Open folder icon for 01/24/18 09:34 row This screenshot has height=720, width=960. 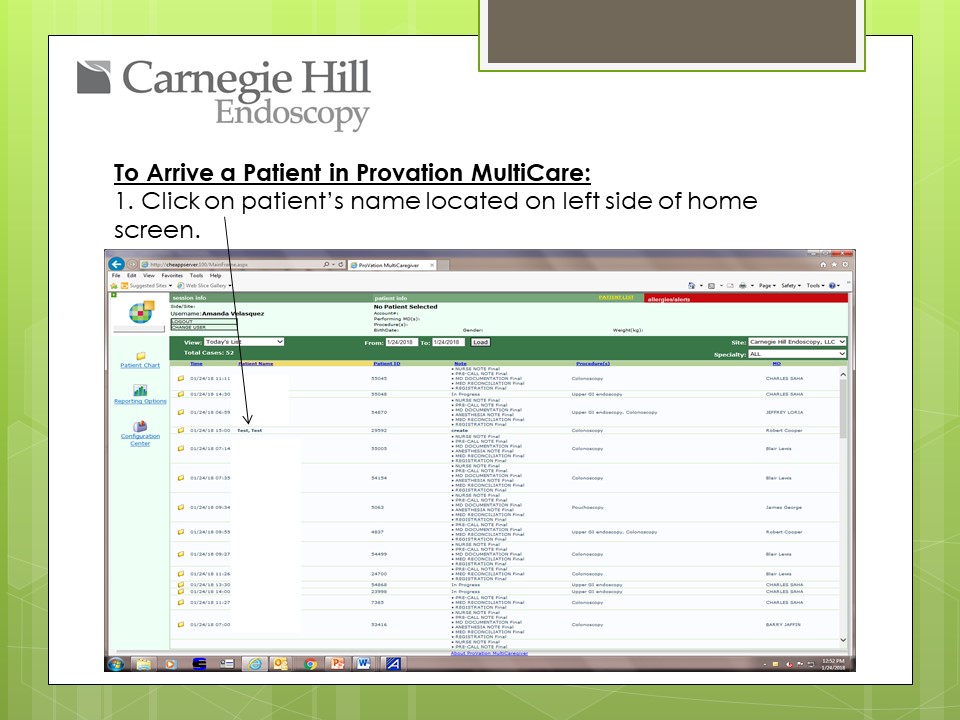181,507
